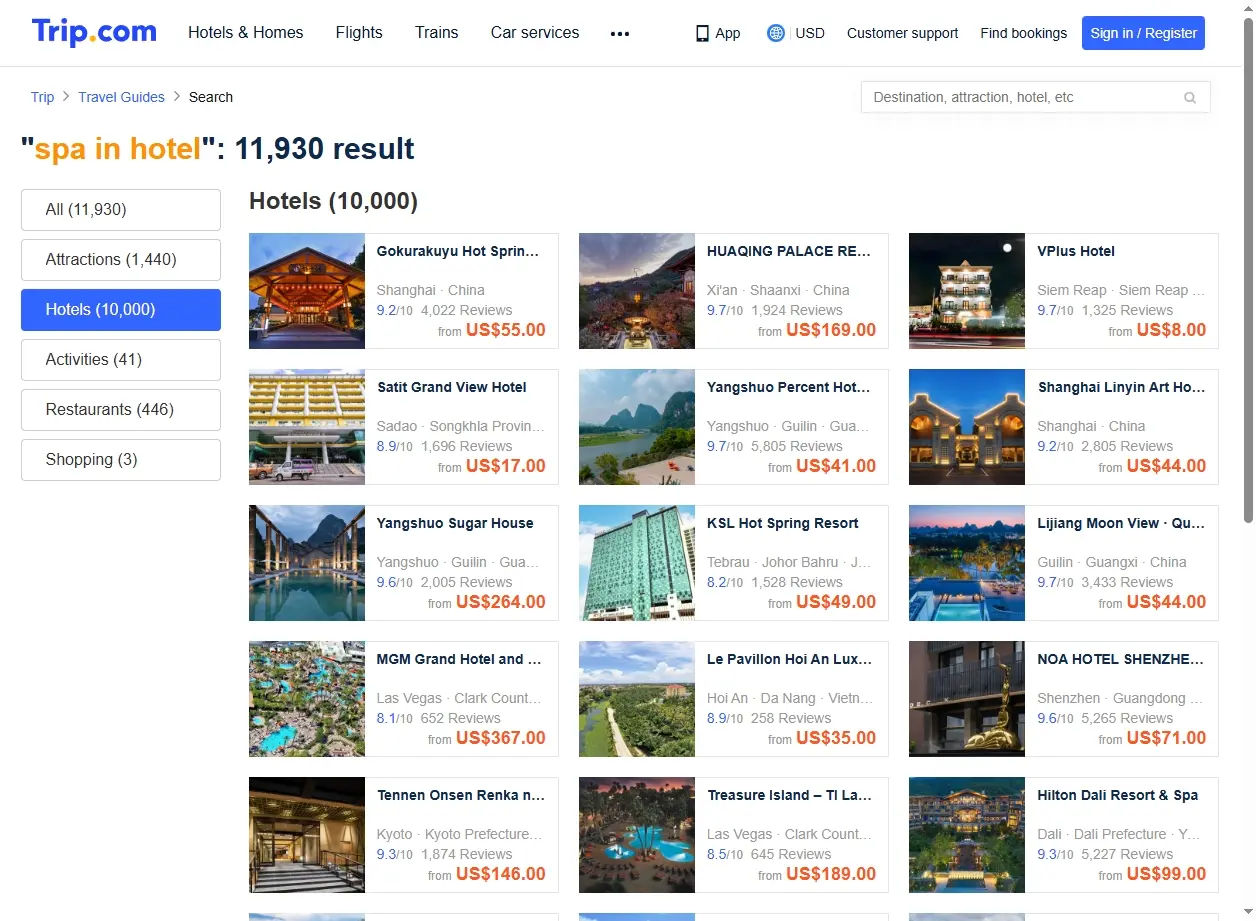Open Yangshuo Sugar House thumbnail
Screen dimensions: 1256x921
point(307,563)
